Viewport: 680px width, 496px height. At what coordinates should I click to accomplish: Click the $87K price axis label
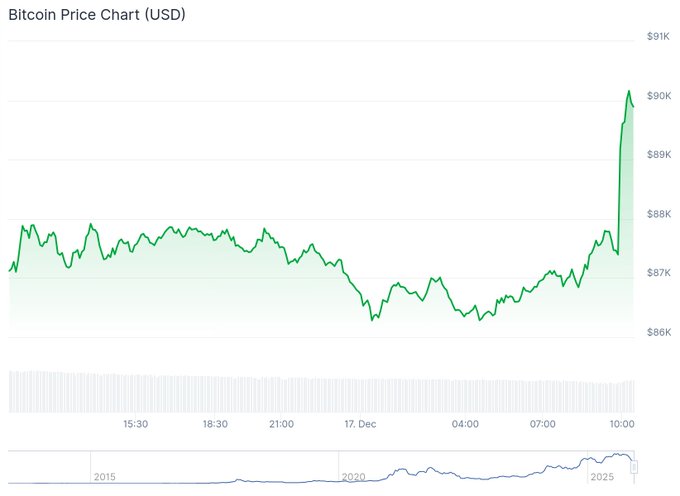tap(658, 273)
